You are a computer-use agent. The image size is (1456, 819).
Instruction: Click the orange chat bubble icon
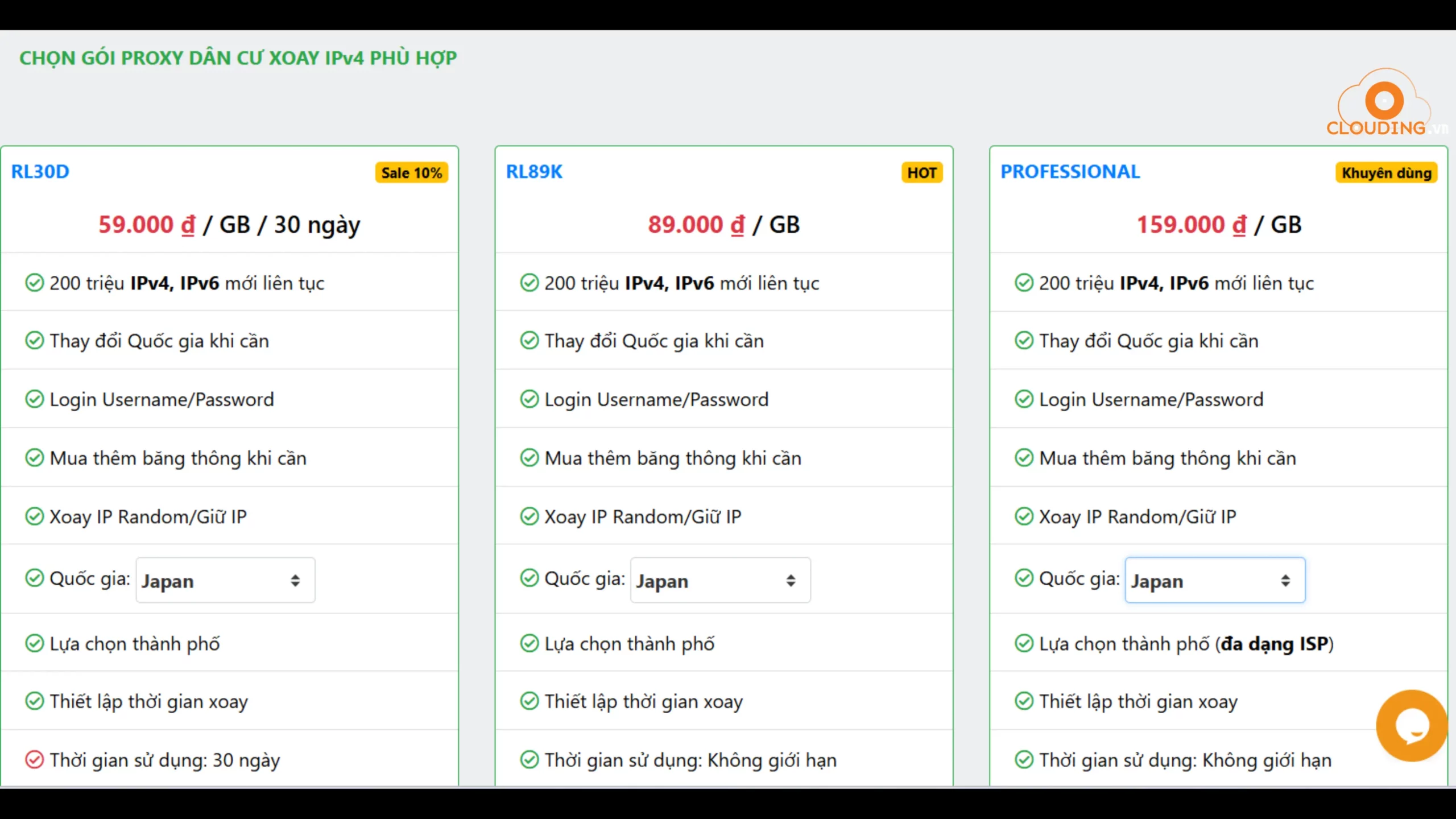[x=1411, y=726]
